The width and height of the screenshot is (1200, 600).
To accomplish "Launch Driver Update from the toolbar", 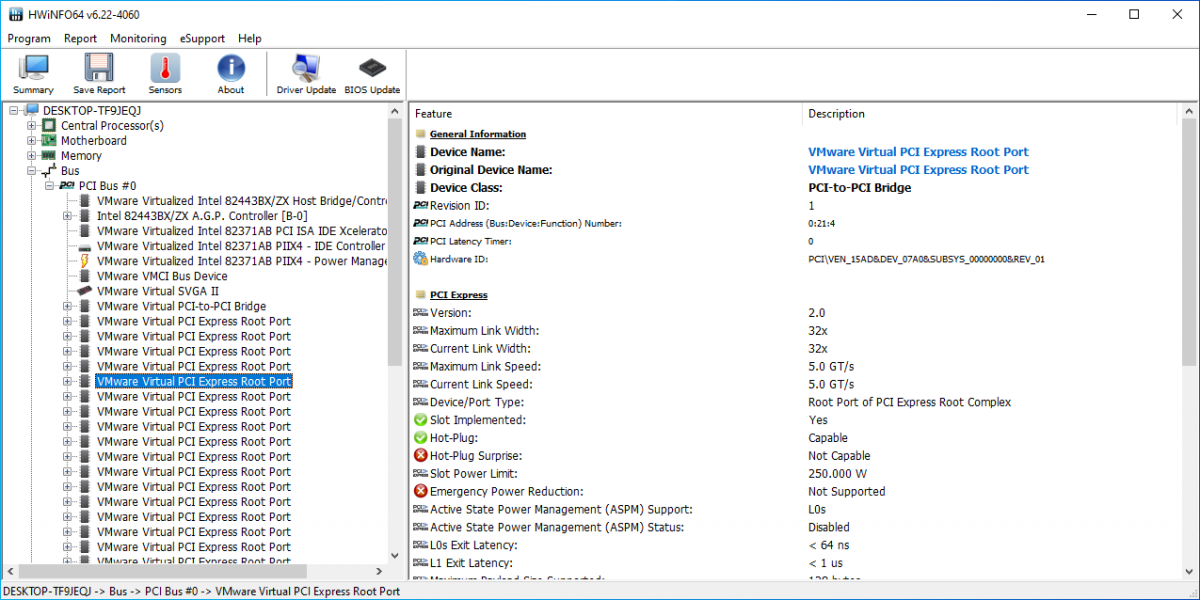I will pos(306,74).
